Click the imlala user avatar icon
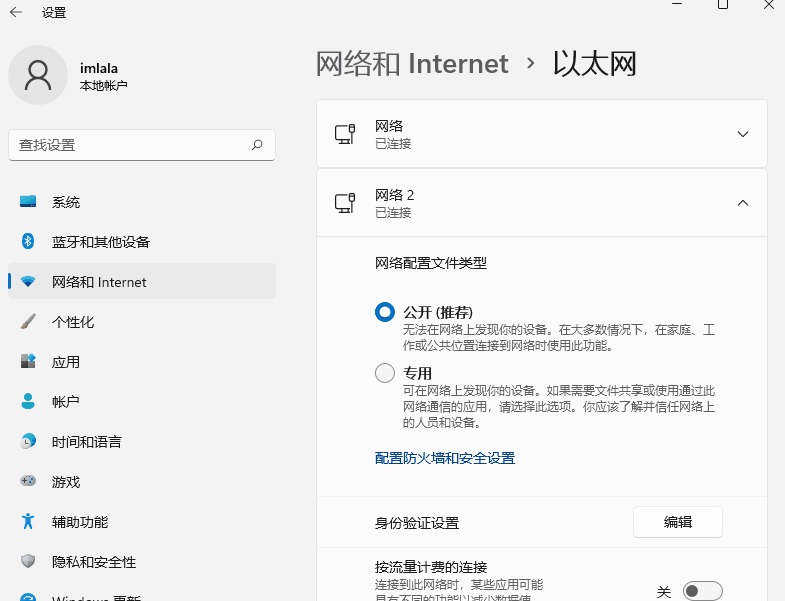Image resolution: width=785 pixels, height=601 pixels. tap(38, 75)
